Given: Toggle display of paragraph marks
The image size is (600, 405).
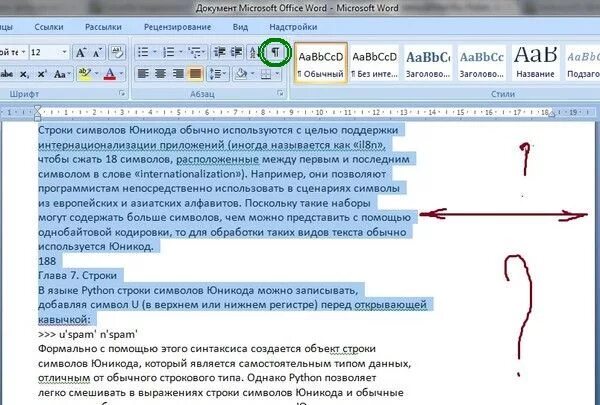Looking at the screenshot, I should (x=275, y=52).
